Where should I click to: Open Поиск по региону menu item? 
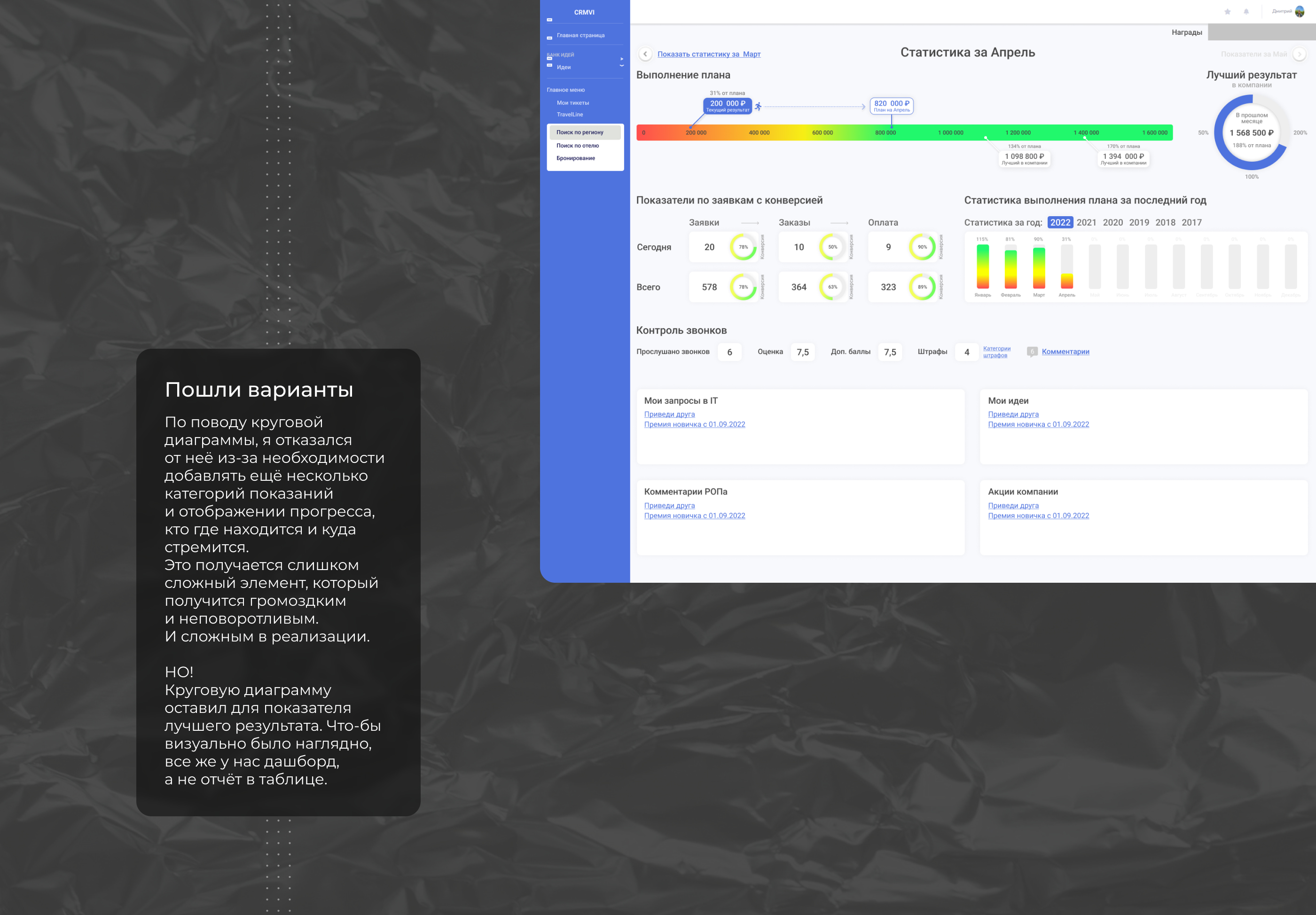point(580,133)
